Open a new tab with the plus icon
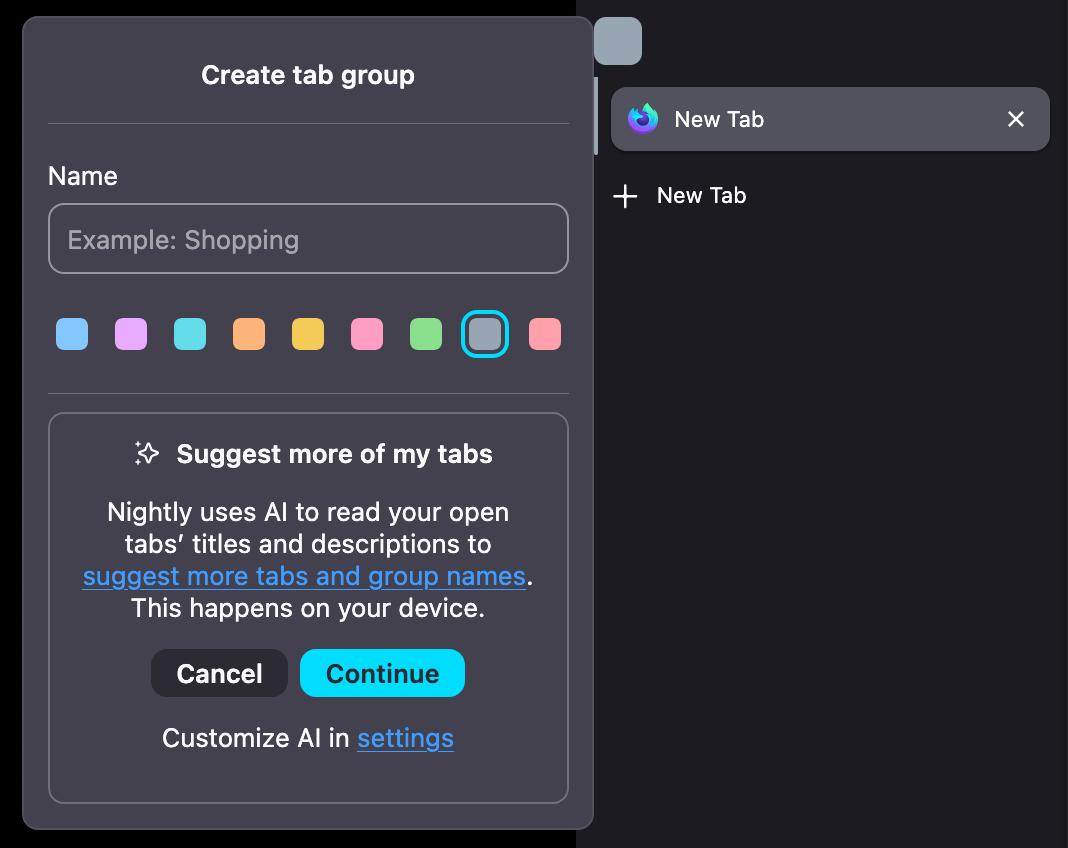This screenshot has height=848, width=1068. pos(625,196)
